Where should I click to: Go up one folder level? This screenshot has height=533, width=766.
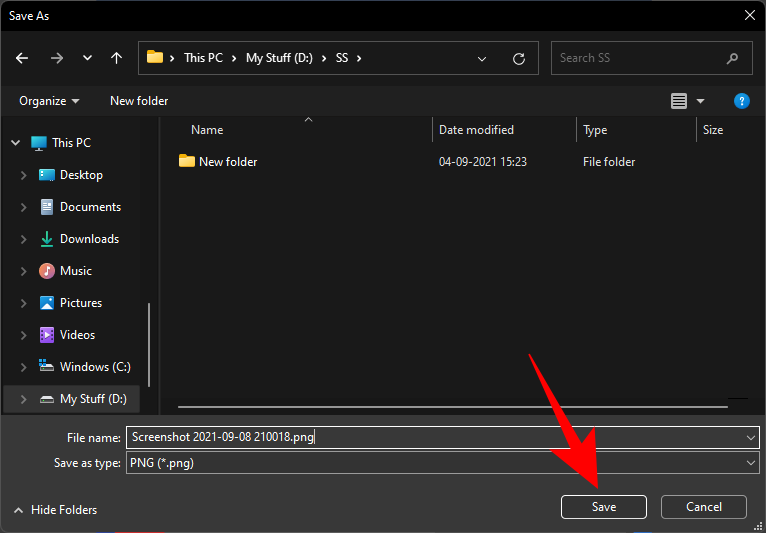click(x=116, y=58)
